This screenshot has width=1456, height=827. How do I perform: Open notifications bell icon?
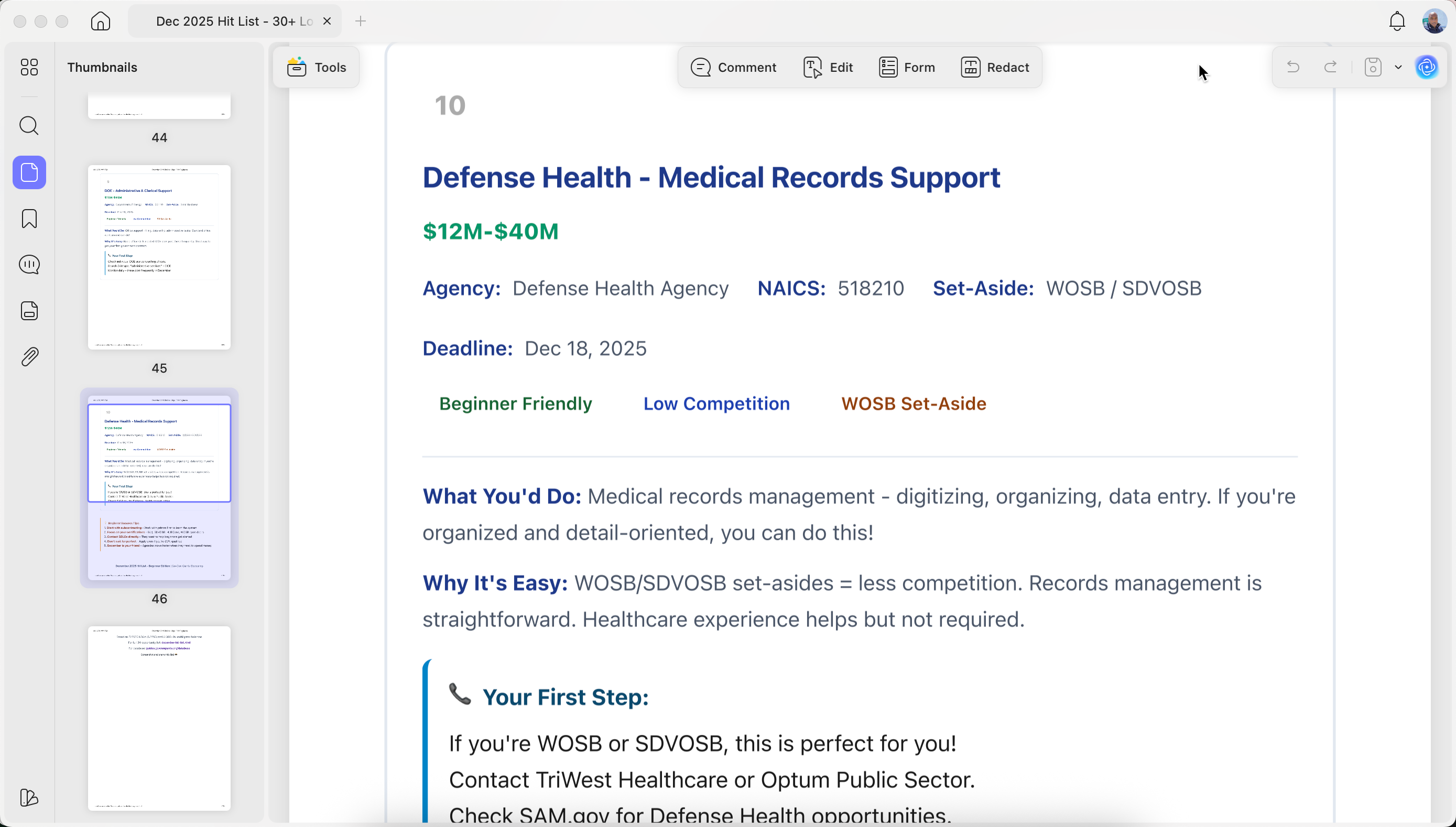pos(1397,21)
